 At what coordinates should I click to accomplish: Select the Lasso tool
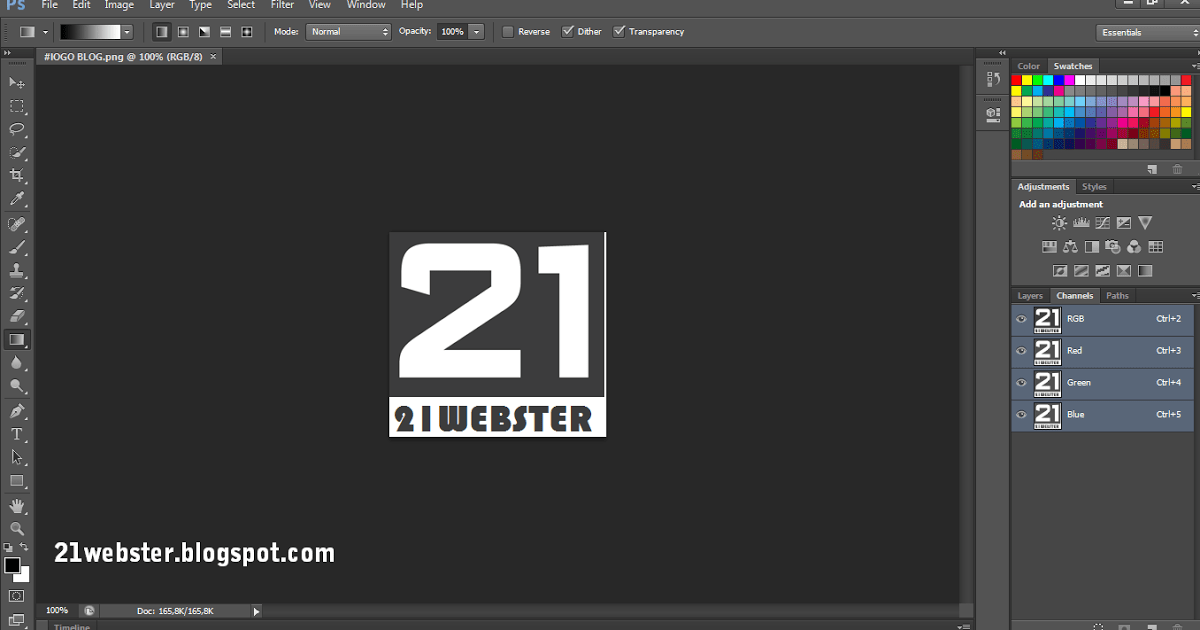point(17,129)
